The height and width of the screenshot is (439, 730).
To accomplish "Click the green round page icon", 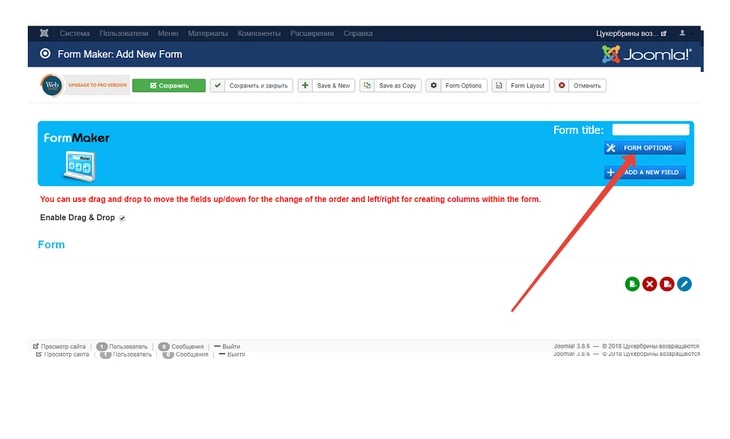I will point(632,284).
